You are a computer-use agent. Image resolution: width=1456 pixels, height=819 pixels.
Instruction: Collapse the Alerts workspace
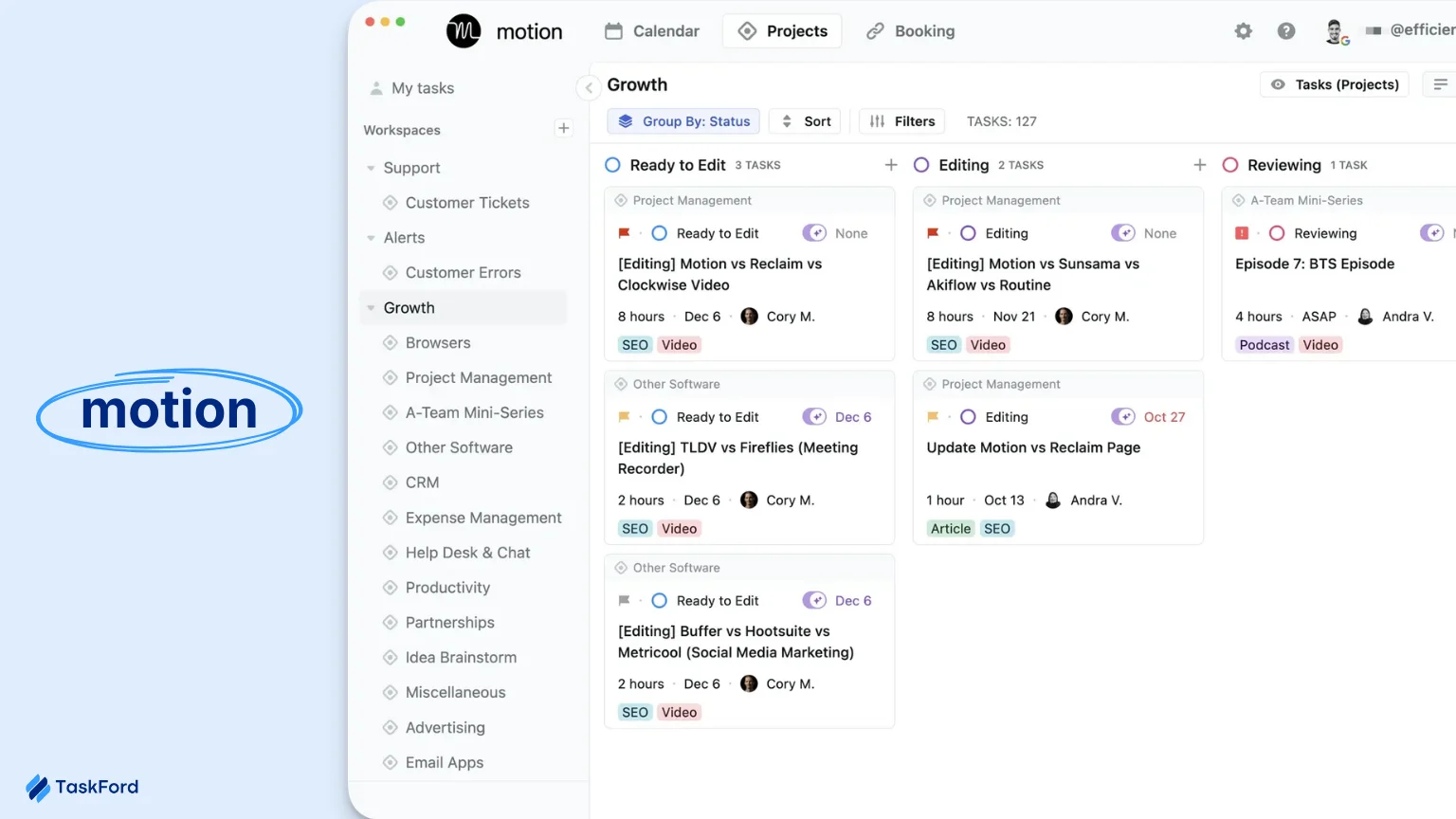click(371, 238)
